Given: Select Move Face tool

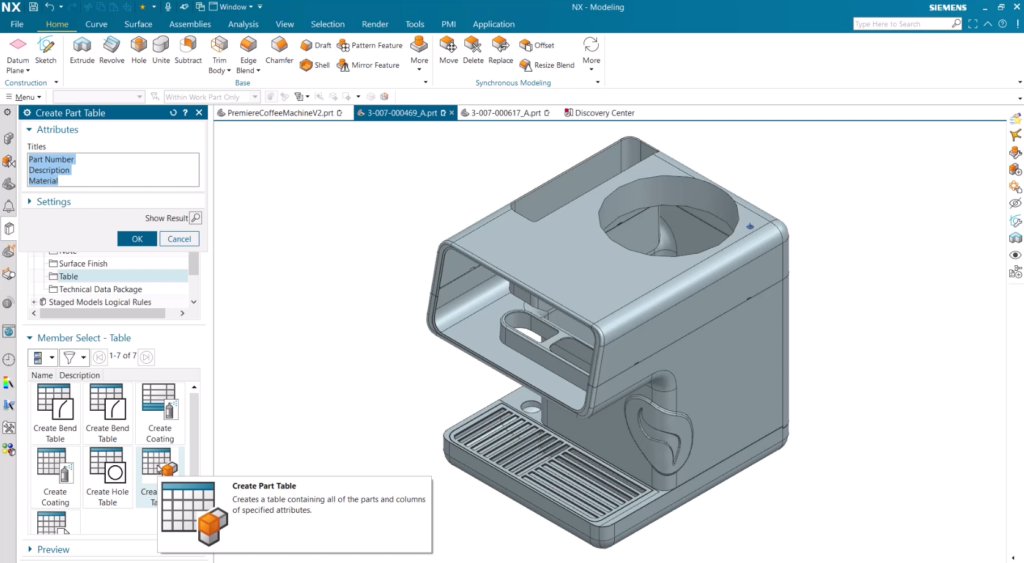Looking at the screenshot, I should (x=448, y=50).
